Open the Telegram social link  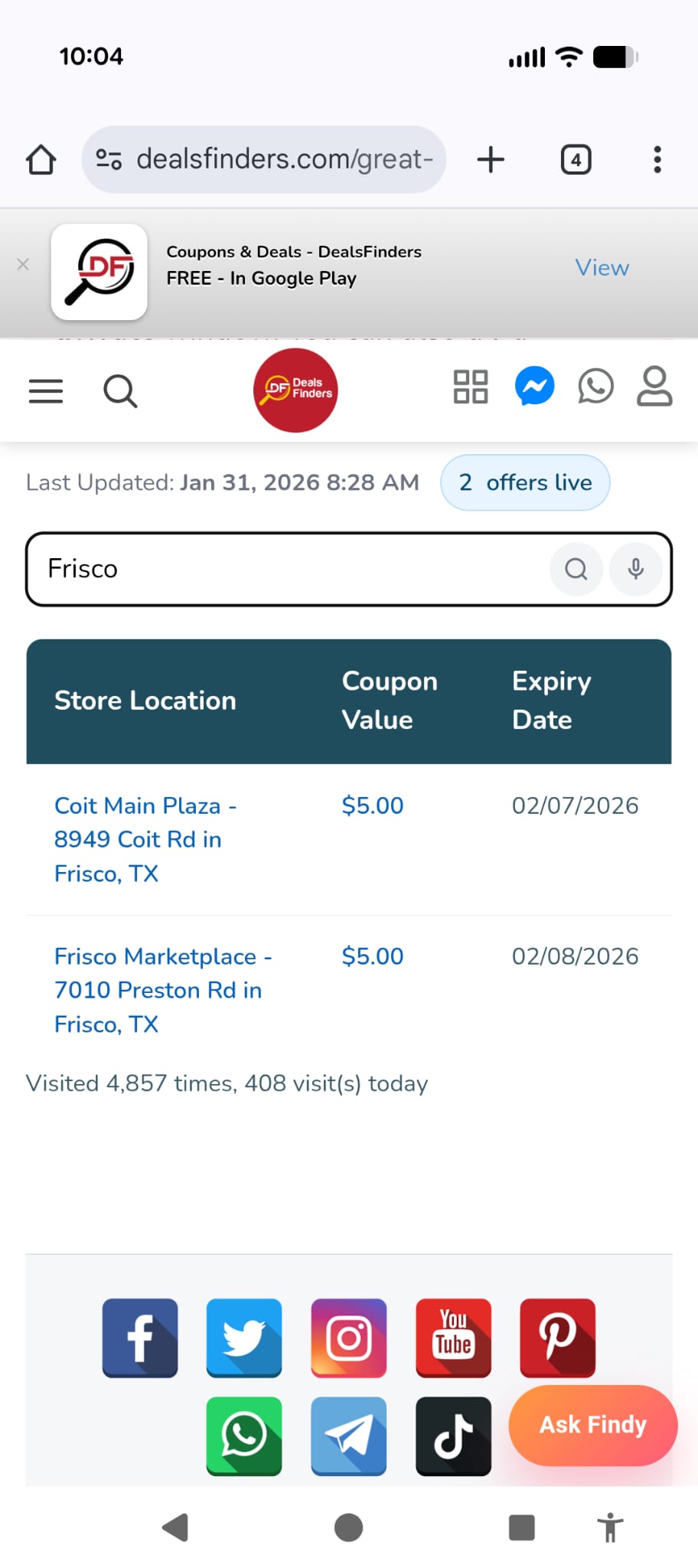click(349, 1436)
